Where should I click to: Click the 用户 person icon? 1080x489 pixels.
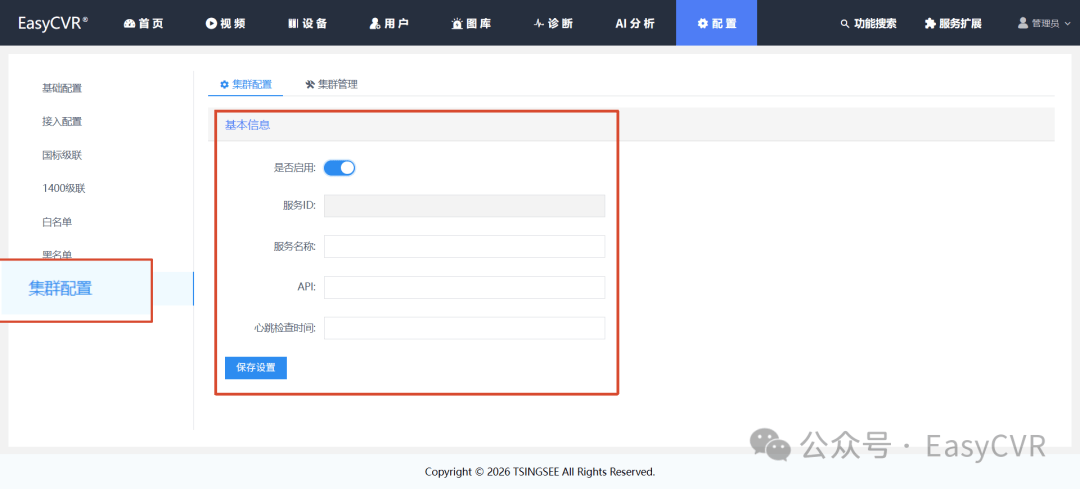[375, 23]
